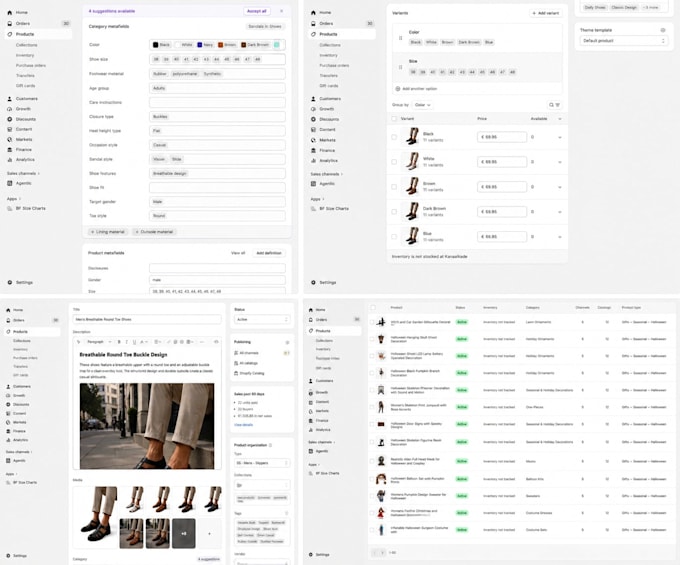This screenshot has height=565, width=680.
Task: Click the Black color swatch chip
Action: [x=161, y=45]
